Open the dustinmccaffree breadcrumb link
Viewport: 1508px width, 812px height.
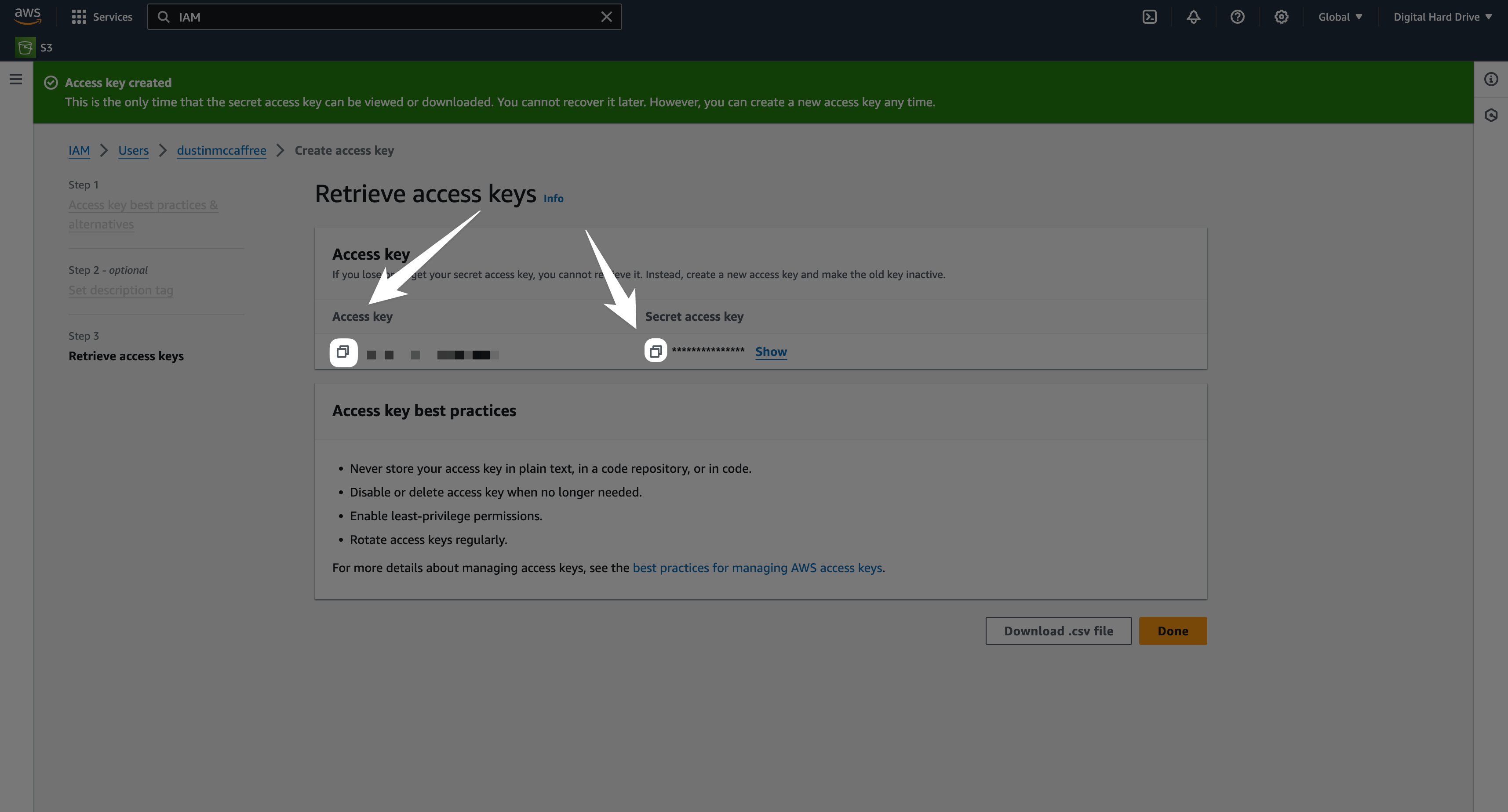[x=221, y=150]
